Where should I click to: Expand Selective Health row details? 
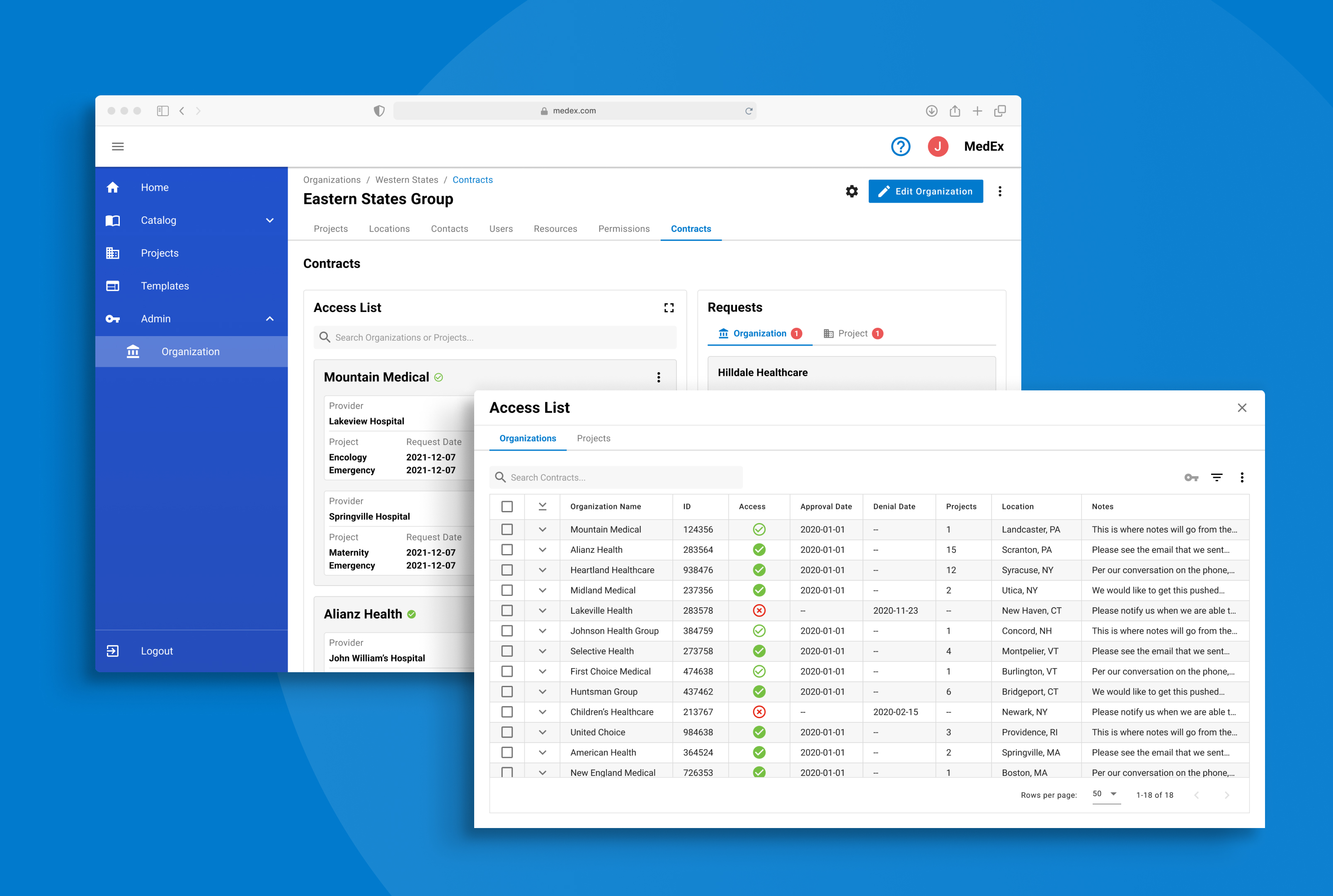pos(542,651)
